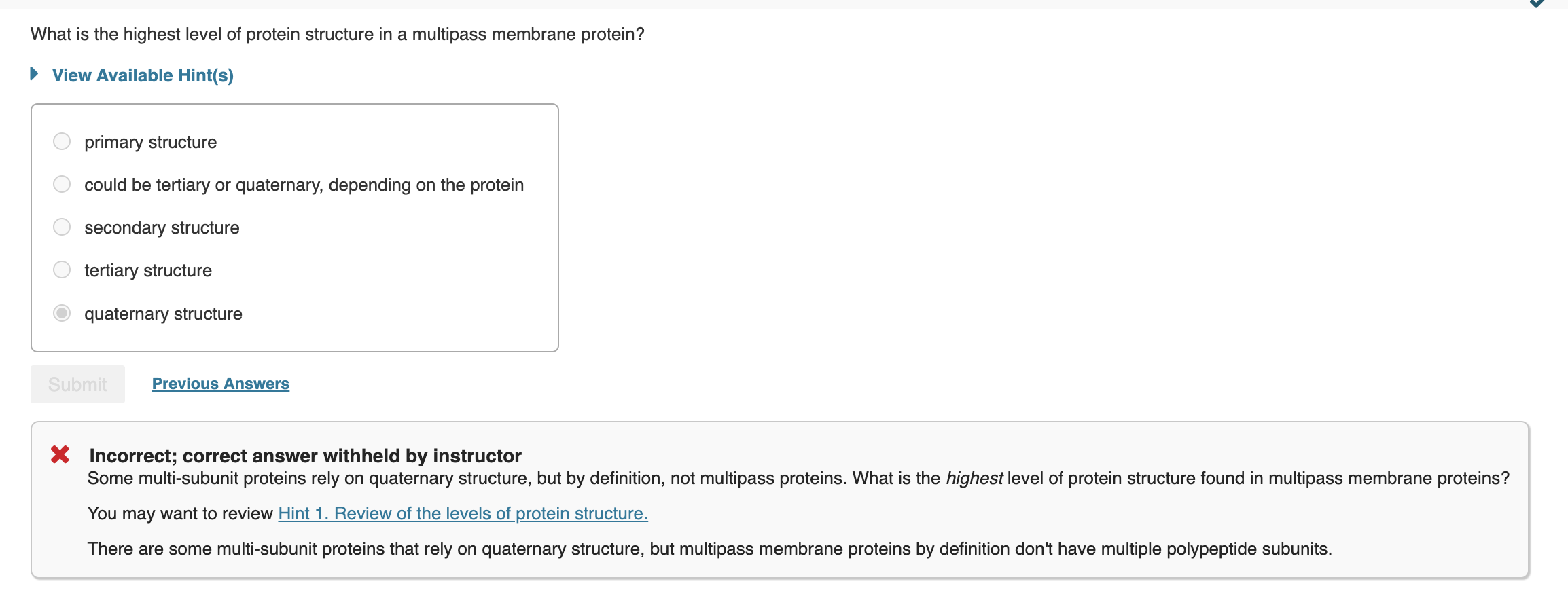The width and height of the screenshot is (1568, 605).
Task: Click the View Available Hint(s) label text
Action: tap(143, 75)
